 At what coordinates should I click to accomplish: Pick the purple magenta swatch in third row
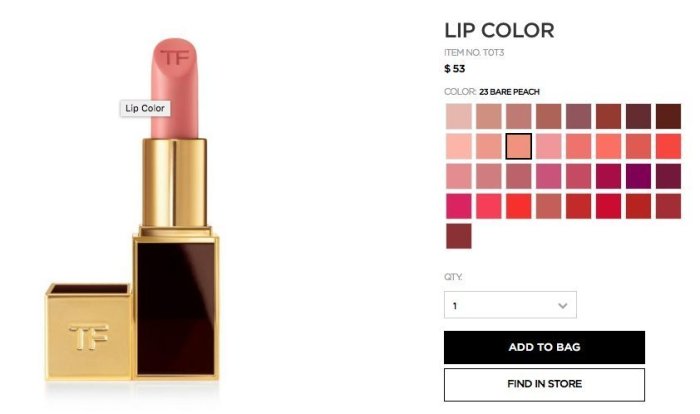(638, 176)
